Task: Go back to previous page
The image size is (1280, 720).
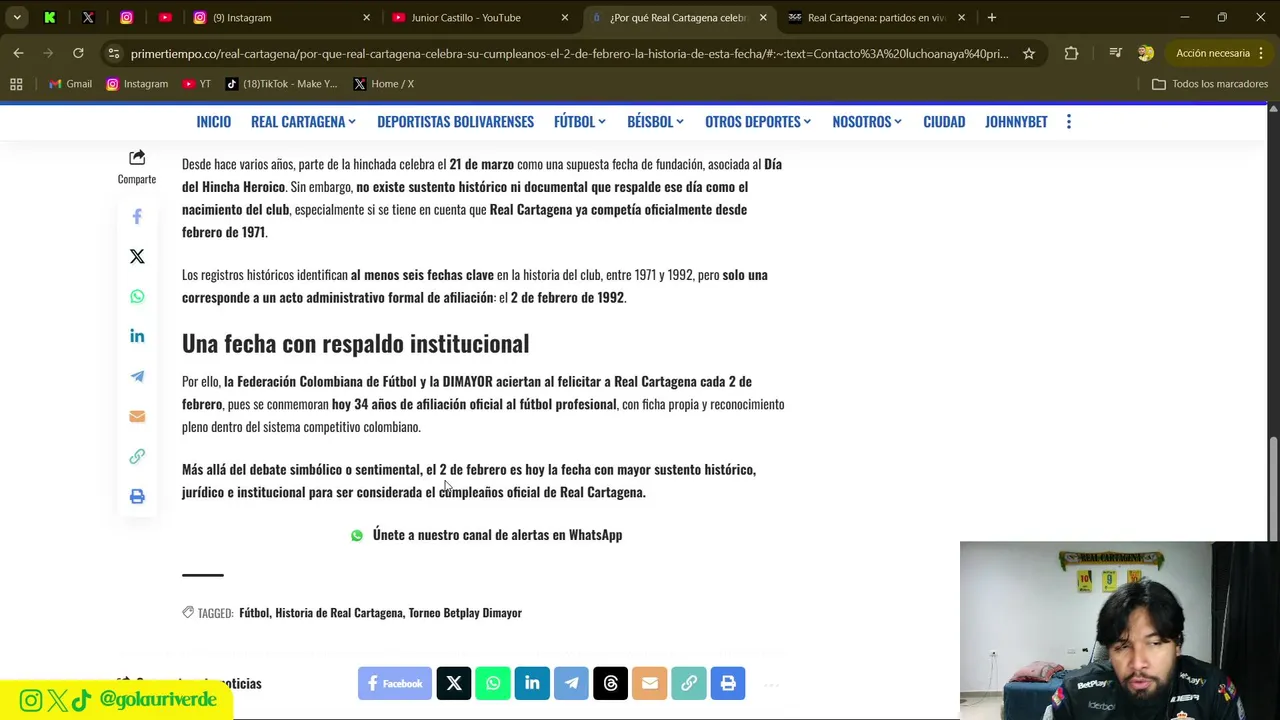Action: pyautogui.click(x=19, y=53)
